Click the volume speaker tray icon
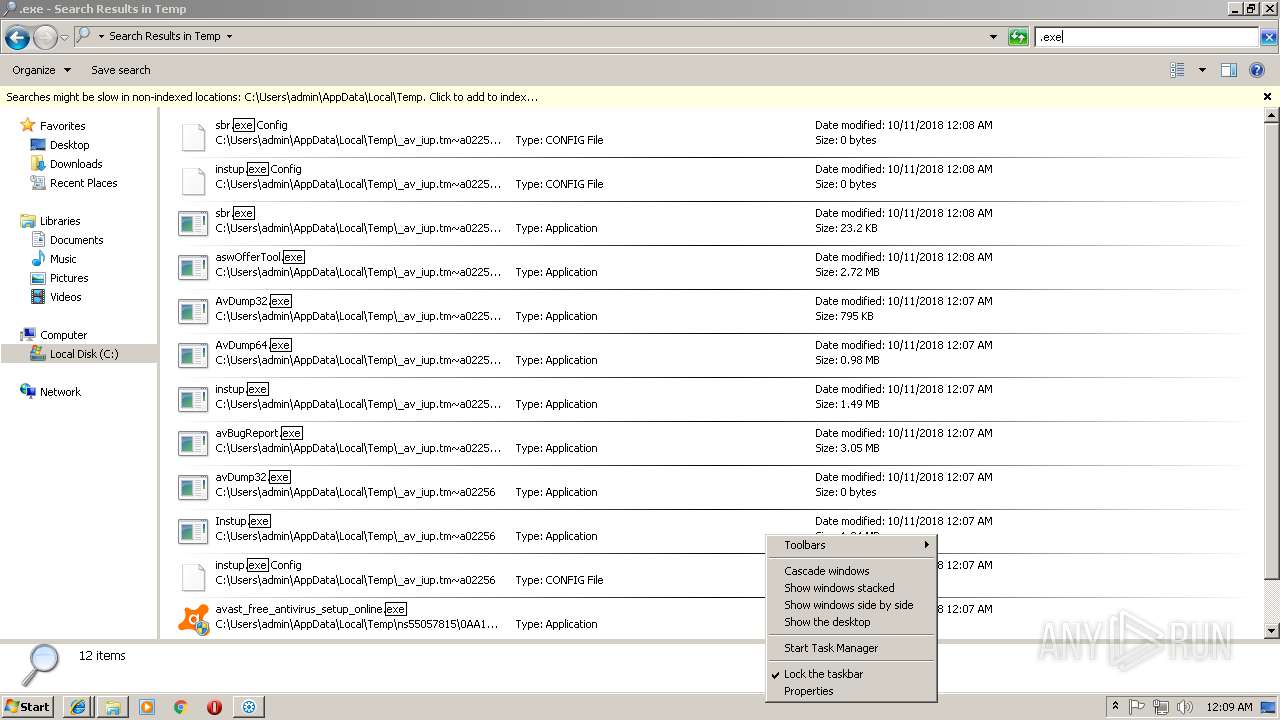Image resolution: width=1280 pixels, height=720 pixels. 1184,707
